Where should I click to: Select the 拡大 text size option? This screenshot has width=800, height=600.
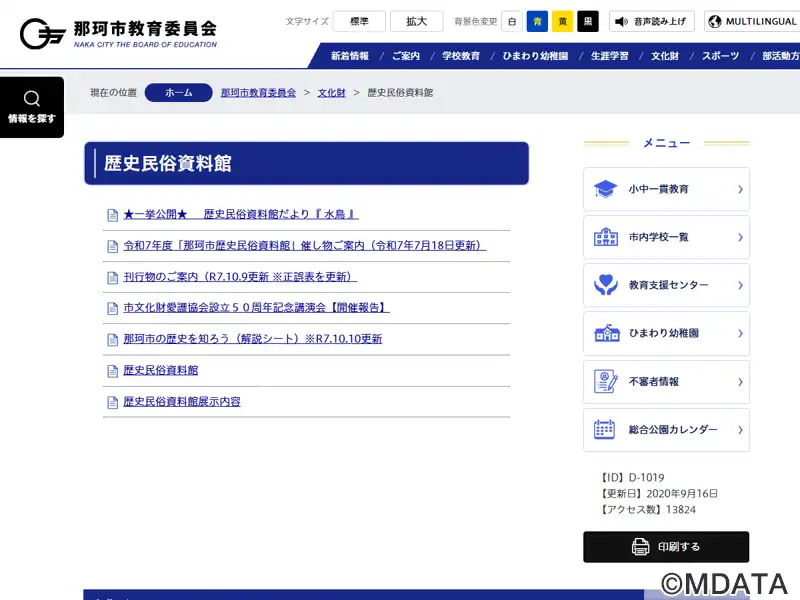[416, 21]
